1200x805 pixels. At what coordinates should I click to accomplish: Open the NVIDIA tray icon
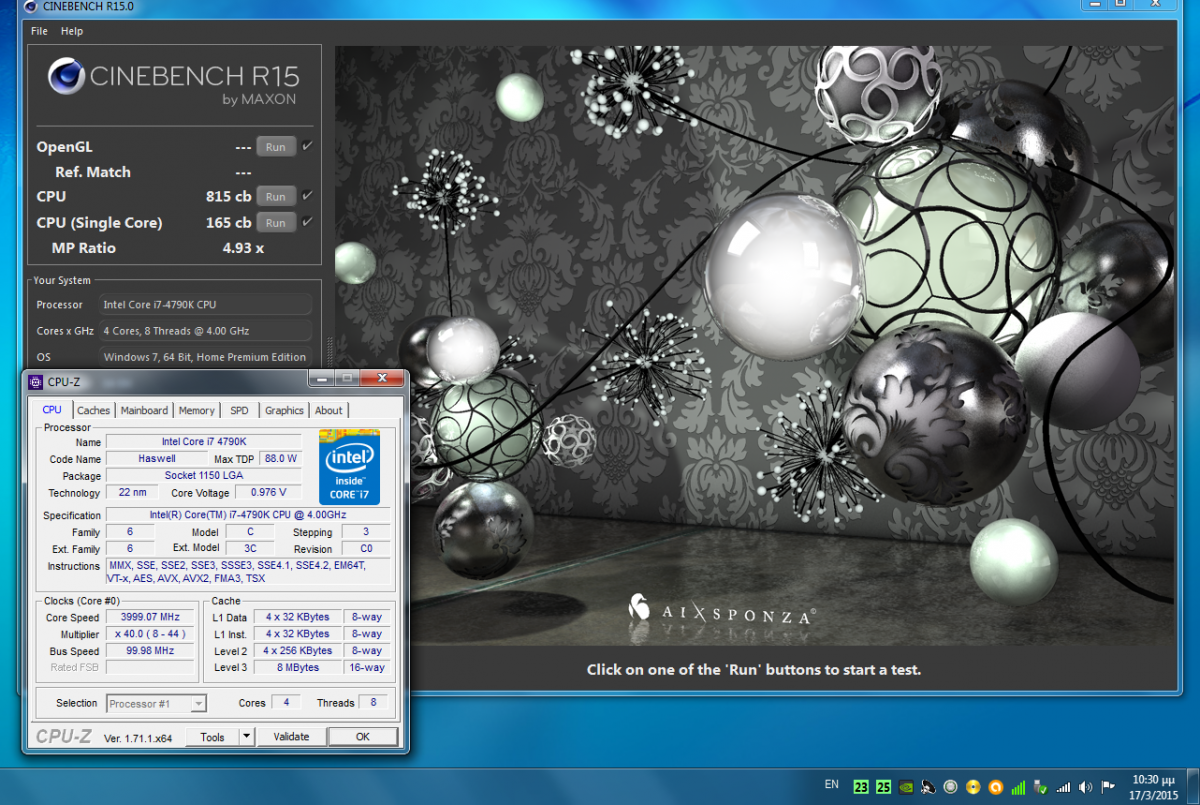click(x=906, y=787)
